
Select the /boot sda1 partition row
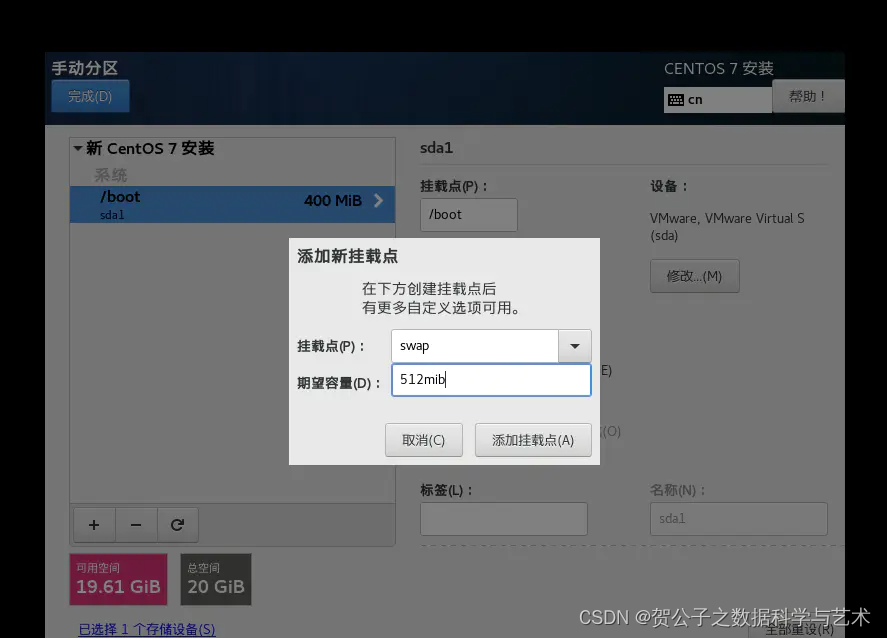232,205
